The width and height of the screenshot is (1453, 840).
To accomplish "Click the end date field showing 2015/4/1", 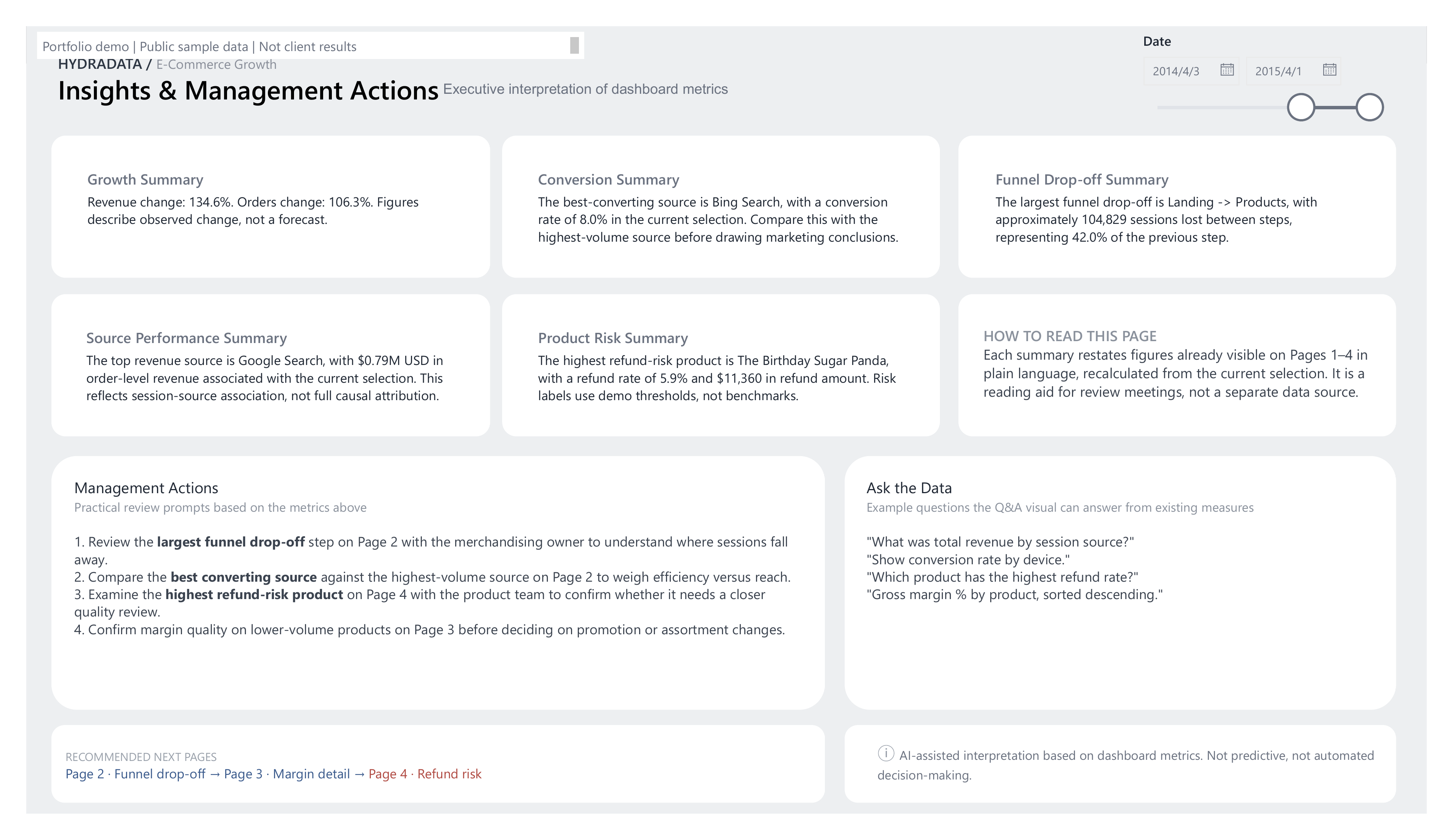I will (1293, 71).
